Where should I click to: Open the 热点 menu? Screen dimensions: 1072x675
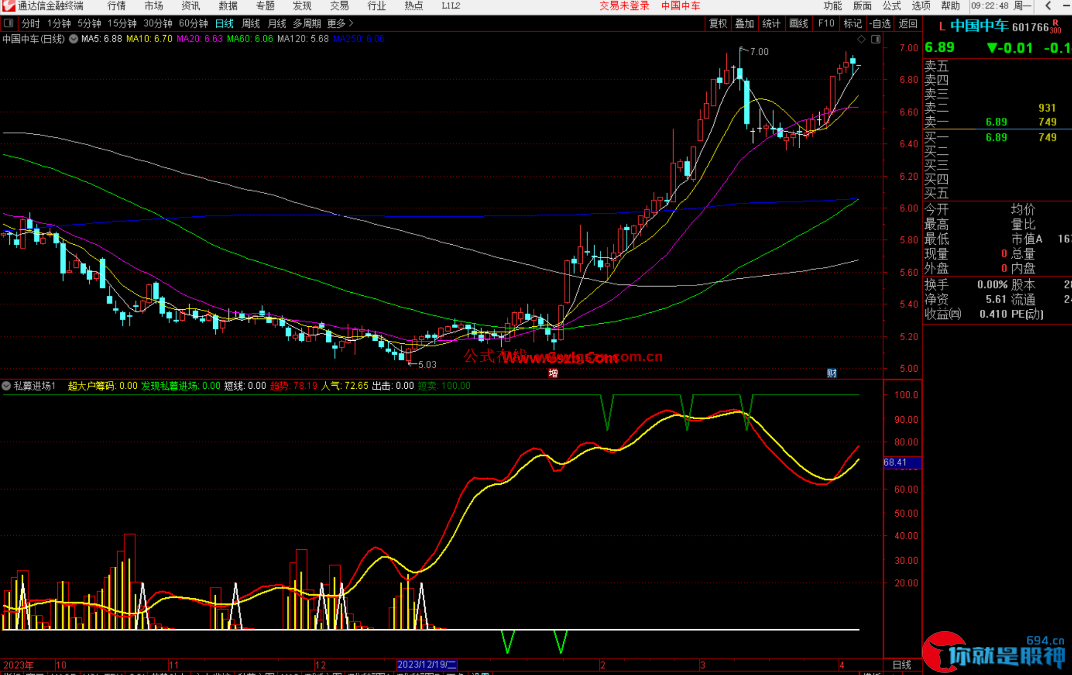(x=414, y=5)
